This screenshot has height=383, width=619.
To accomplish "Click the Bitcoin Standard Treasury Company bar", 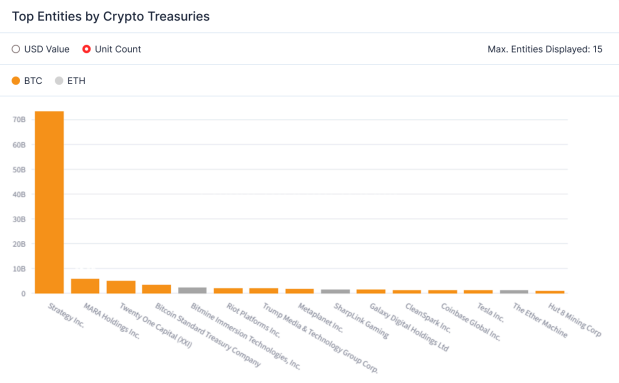I will coord(156,289).
